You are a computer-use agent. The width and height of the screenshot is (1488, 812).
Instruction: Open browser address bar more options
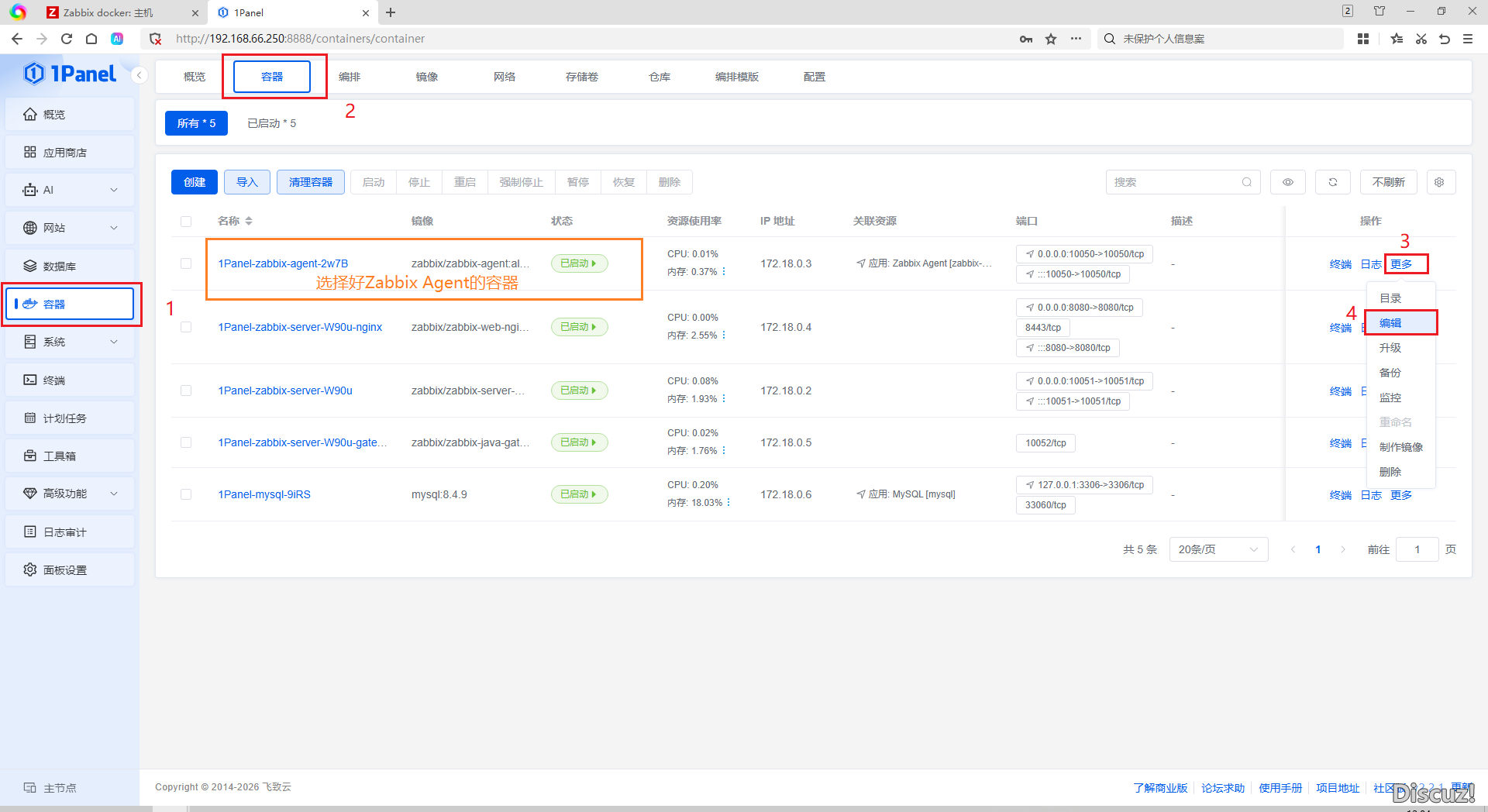1076,39
